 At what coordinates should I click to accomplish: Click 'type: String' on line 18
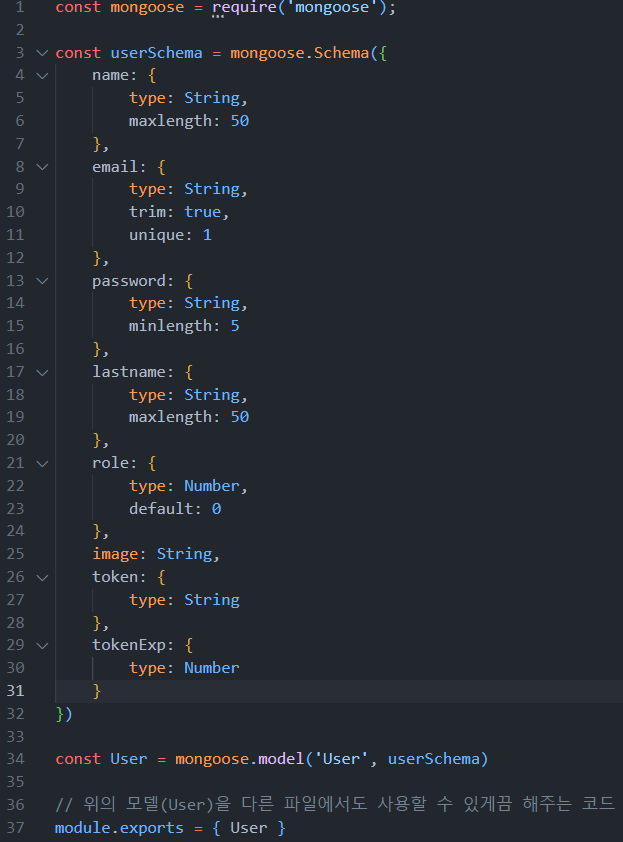[184, 395]
